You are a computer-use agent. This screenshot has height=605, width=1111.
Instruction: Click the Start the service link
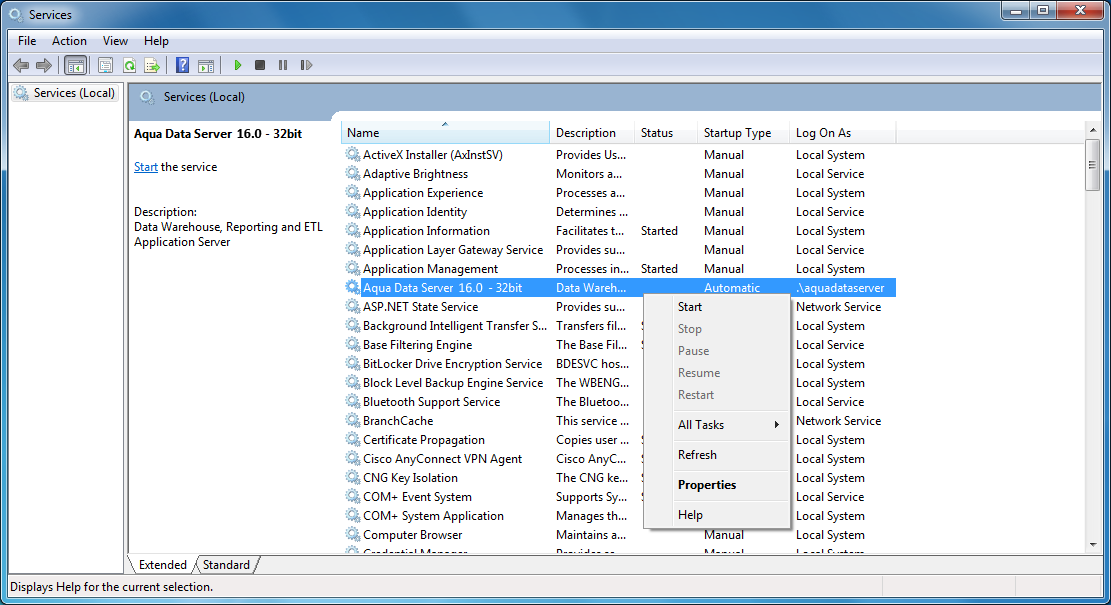pyautogui.click(x=145, y=167)
